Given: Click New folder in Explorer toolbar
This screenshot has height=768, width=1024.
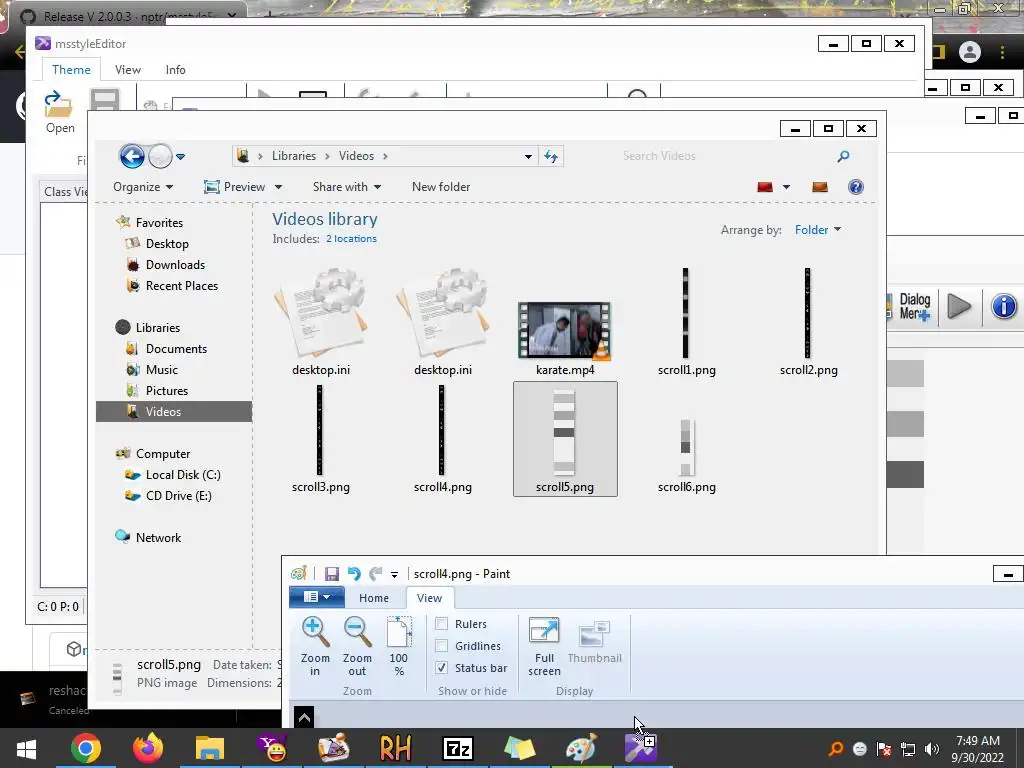Looking at the screenshot, I should click(x=441, y=187).
